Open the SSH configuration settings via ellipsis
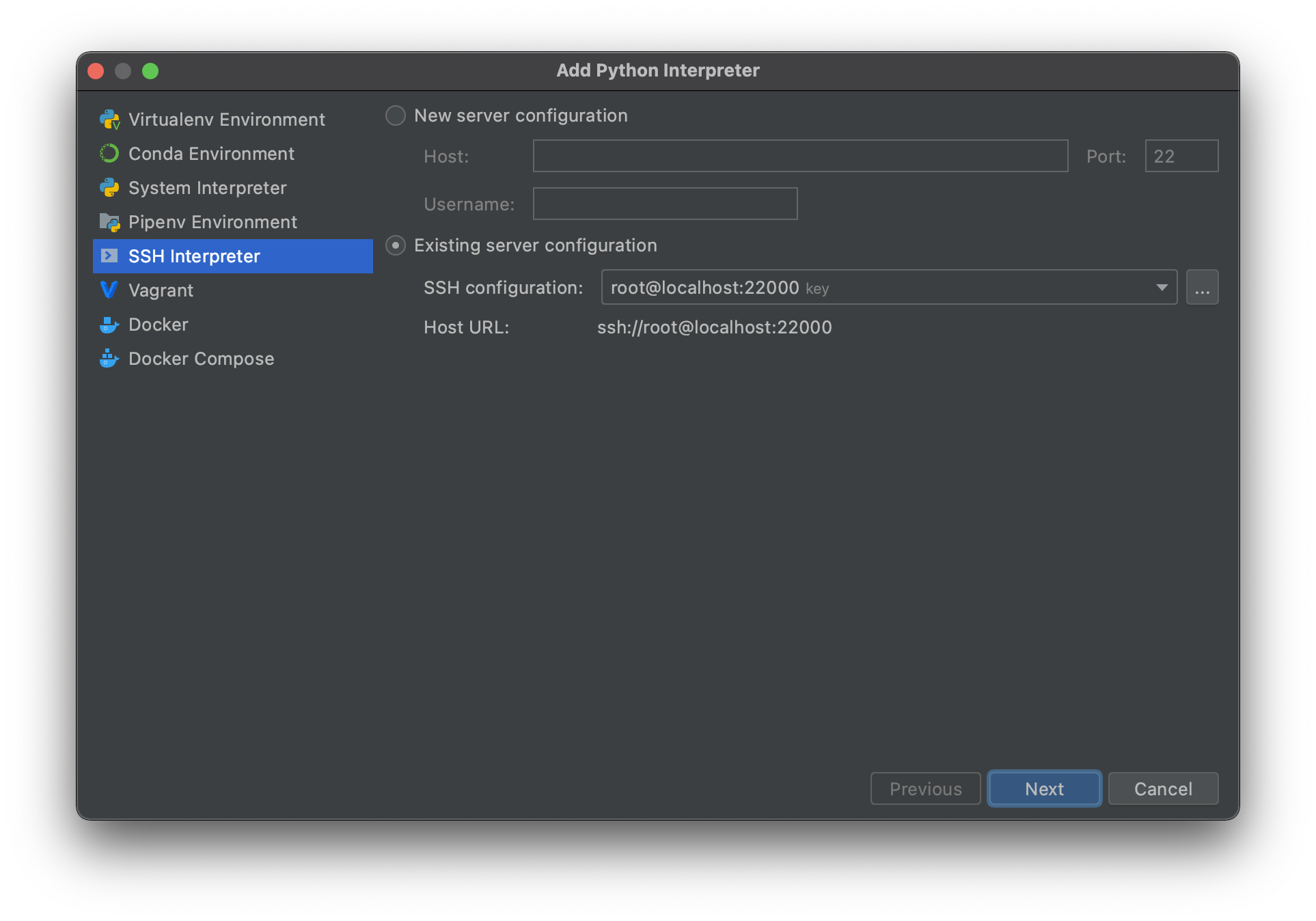This screenshot has height=921, width=1316. coord(1202,288)
